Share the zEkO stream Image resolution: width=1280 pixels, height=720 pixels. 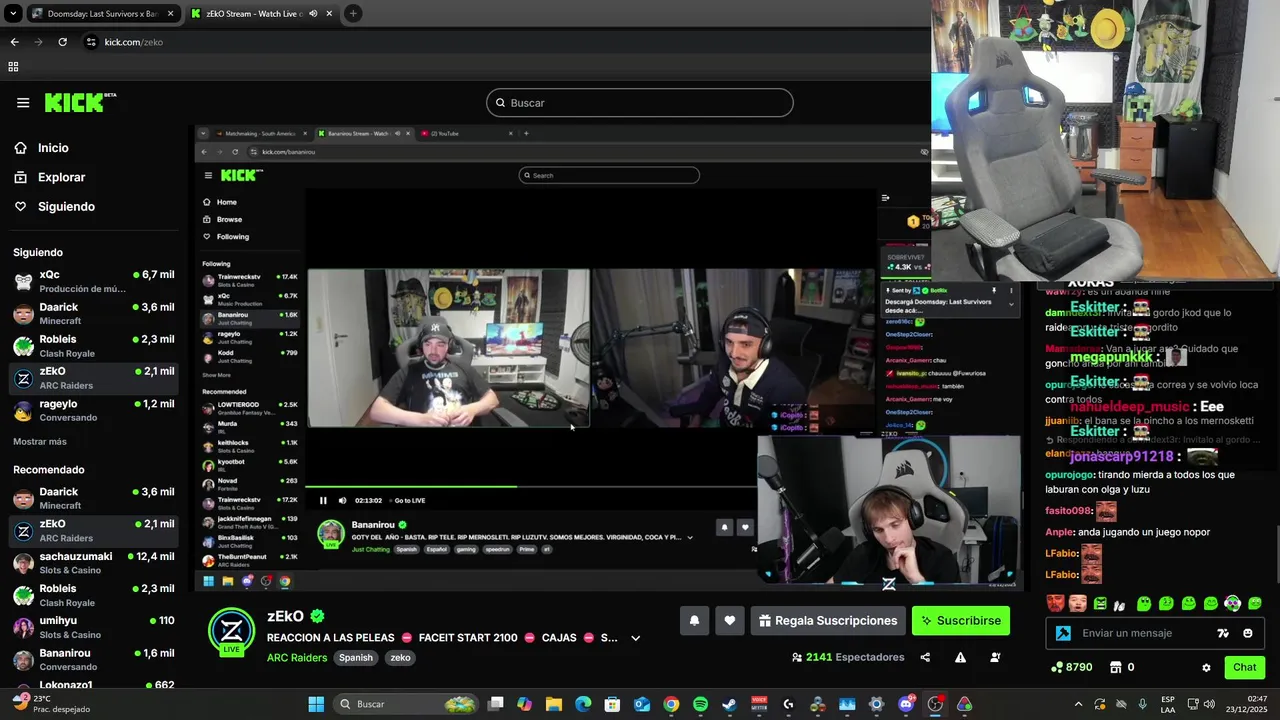point(925,658)
